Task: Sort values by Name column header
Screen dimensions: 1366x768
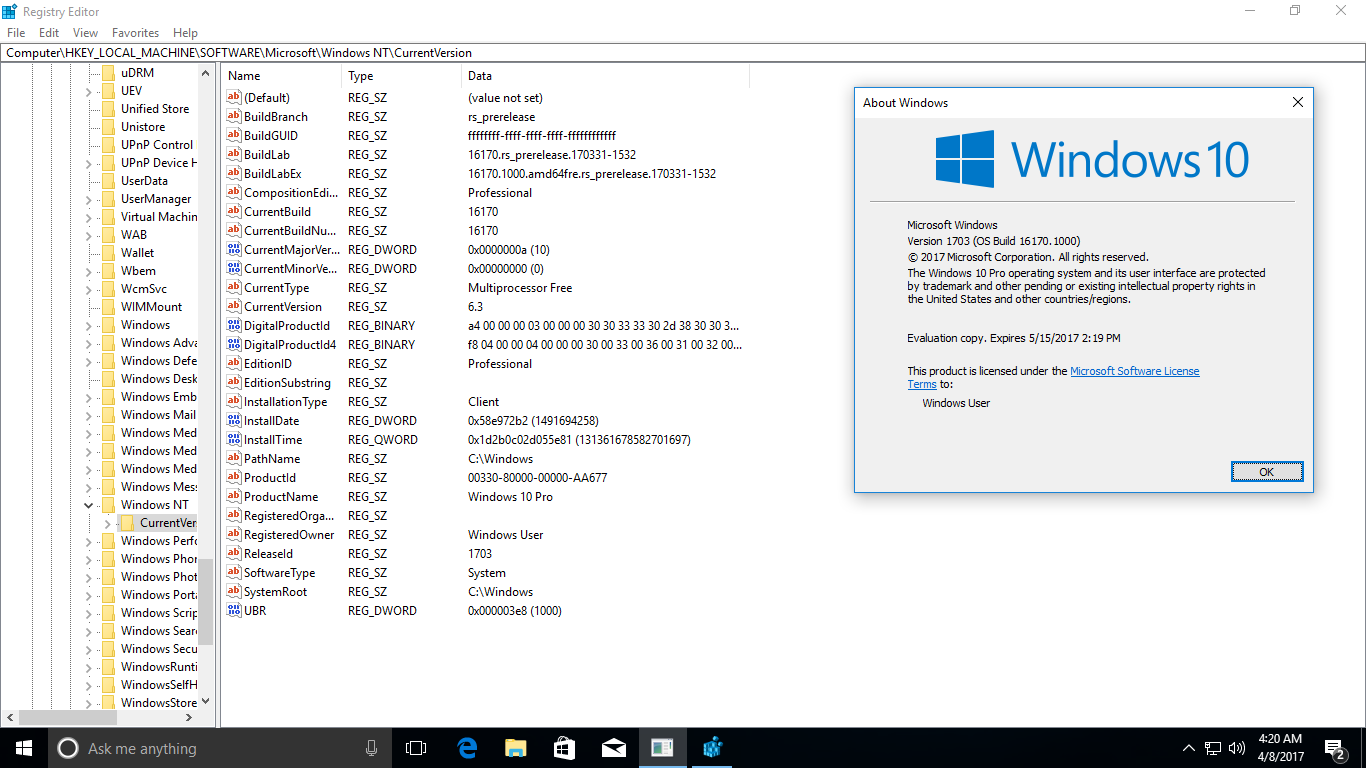Action: tap(282, 76)
